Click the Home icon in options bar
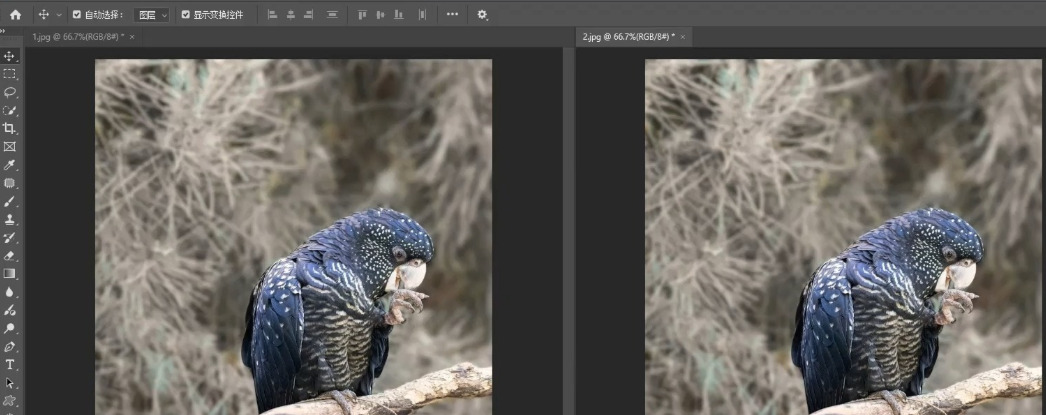Screen dimensions: 1046x415 tap(15, 15)
